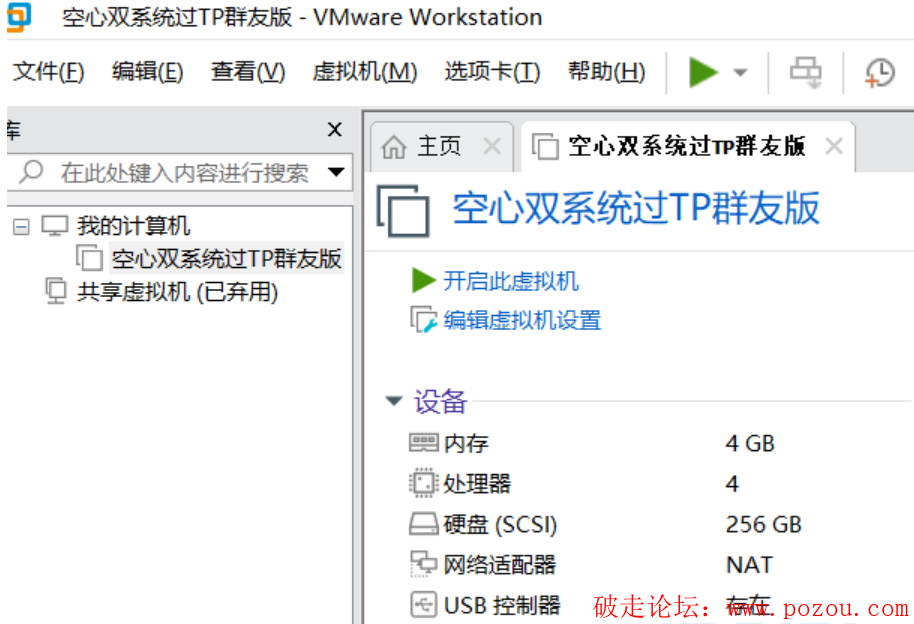
Task: Click the 设备 section header
Action: click(x=441, y=401)
